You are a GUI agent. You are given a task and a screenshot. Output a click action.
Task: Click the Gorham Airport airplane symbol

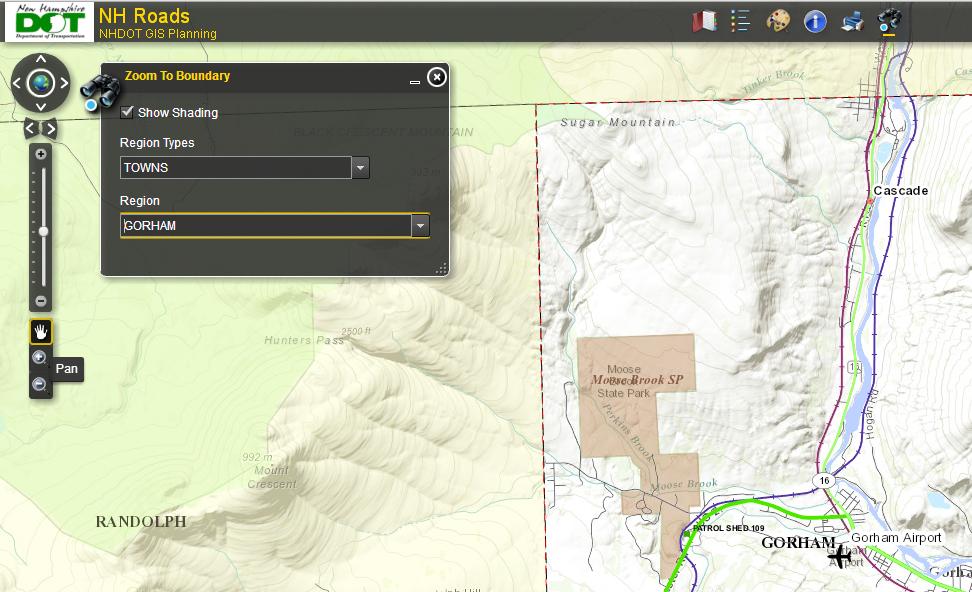(840, 556)
